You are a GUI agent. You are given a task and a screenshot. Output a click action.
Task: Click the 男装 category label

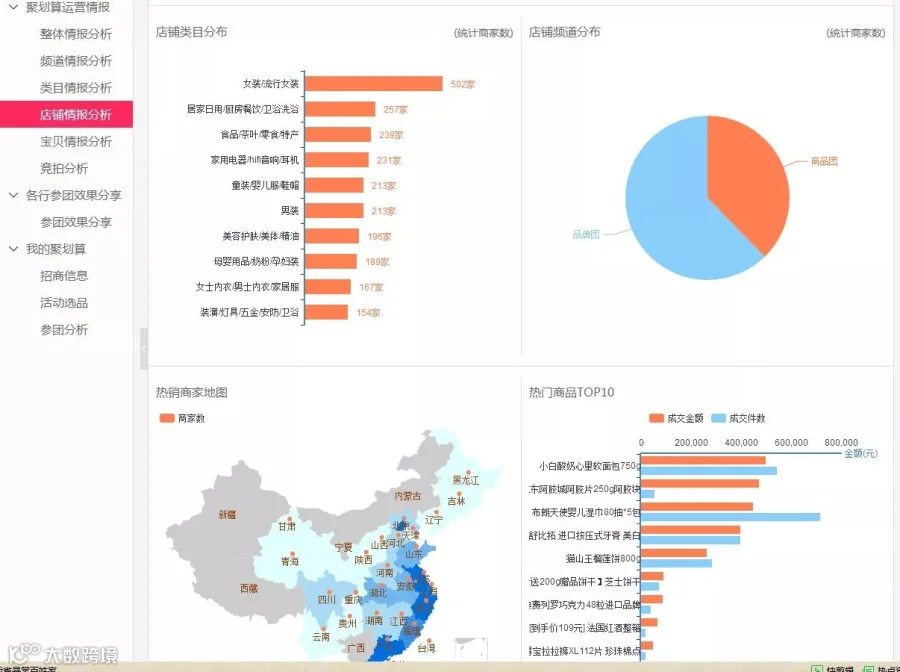pos(290,211)
